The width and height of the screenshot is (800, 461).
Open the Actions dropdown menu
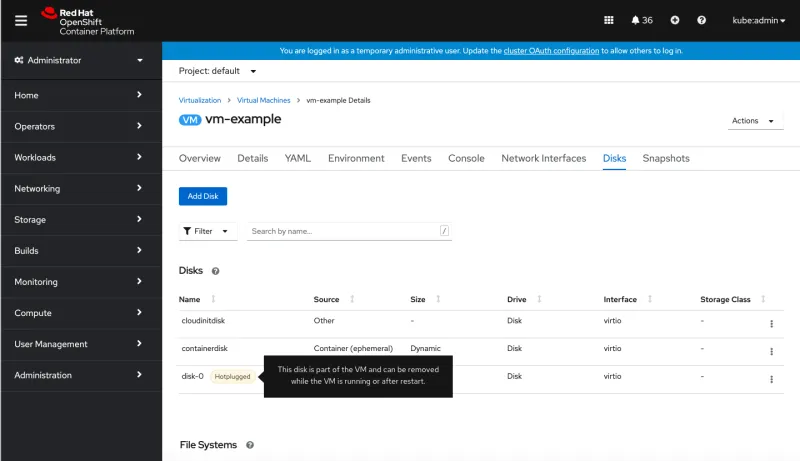tap(755, 121)
